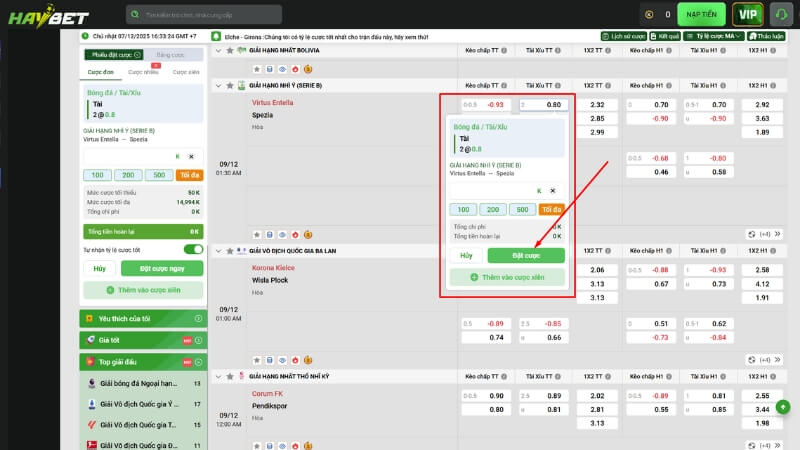Choose 200 stake in left bet slip
The width and height of the screenshot is (800, 450).
[x=128, y=175]
